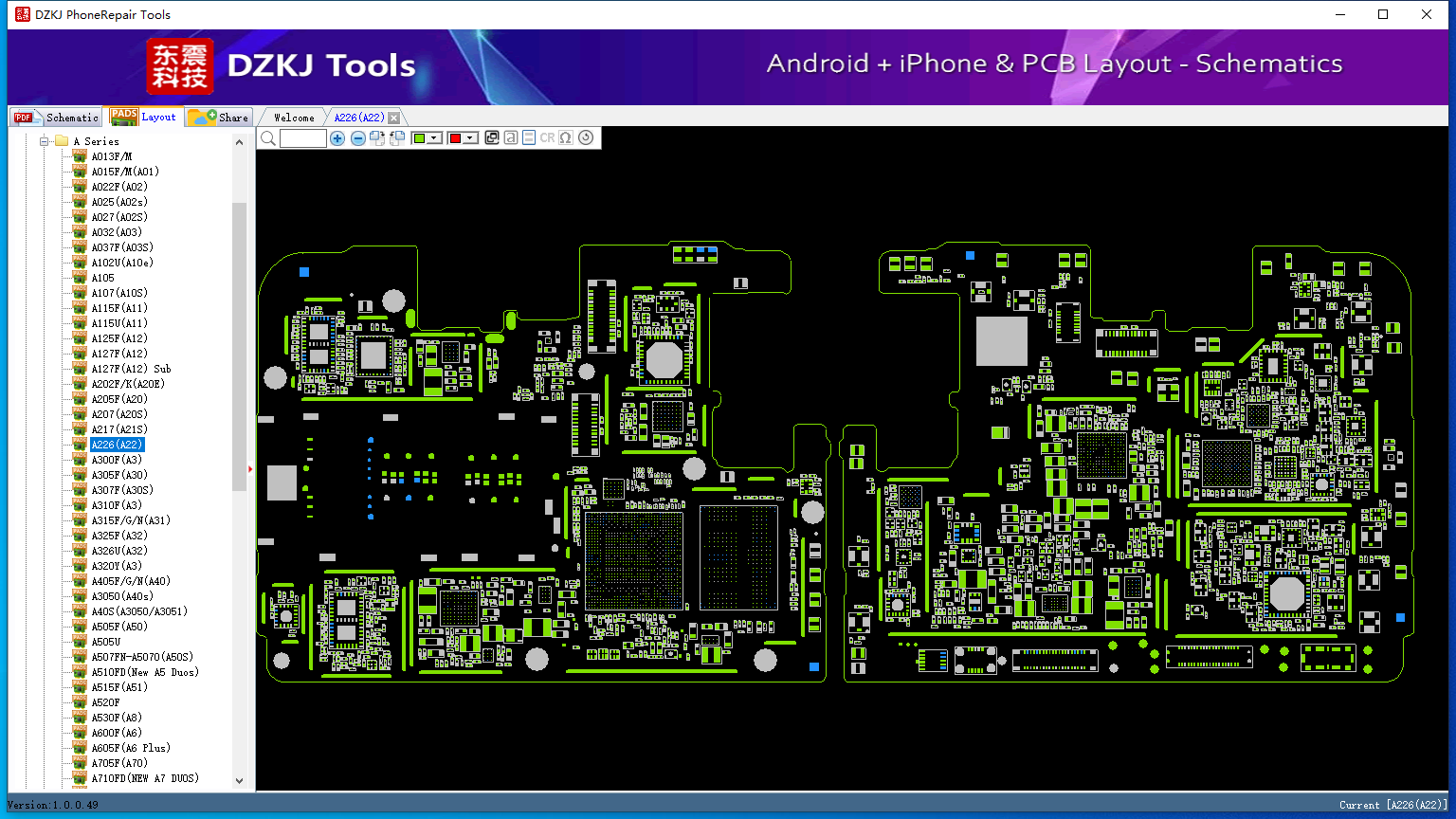Select A605F(A6 Plus) in the tree

(x=131, y=748)
